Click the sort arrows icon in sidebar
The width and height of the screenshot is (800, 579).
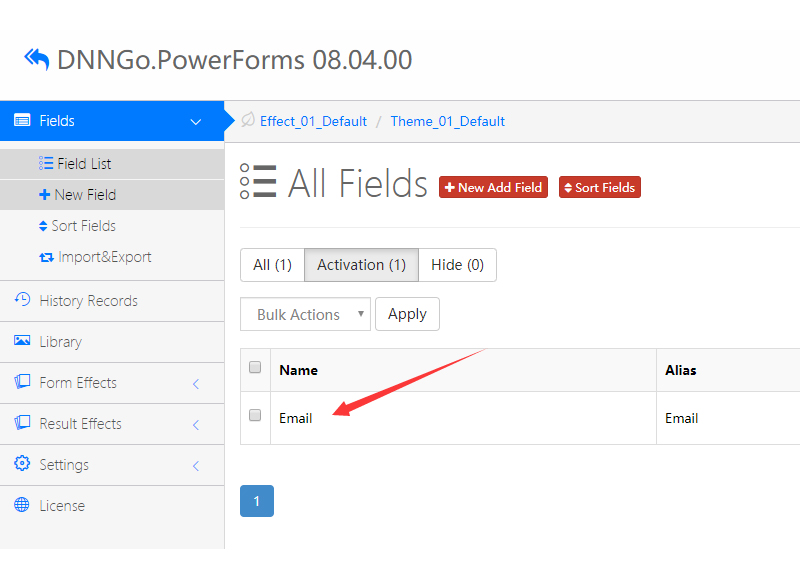43,226
